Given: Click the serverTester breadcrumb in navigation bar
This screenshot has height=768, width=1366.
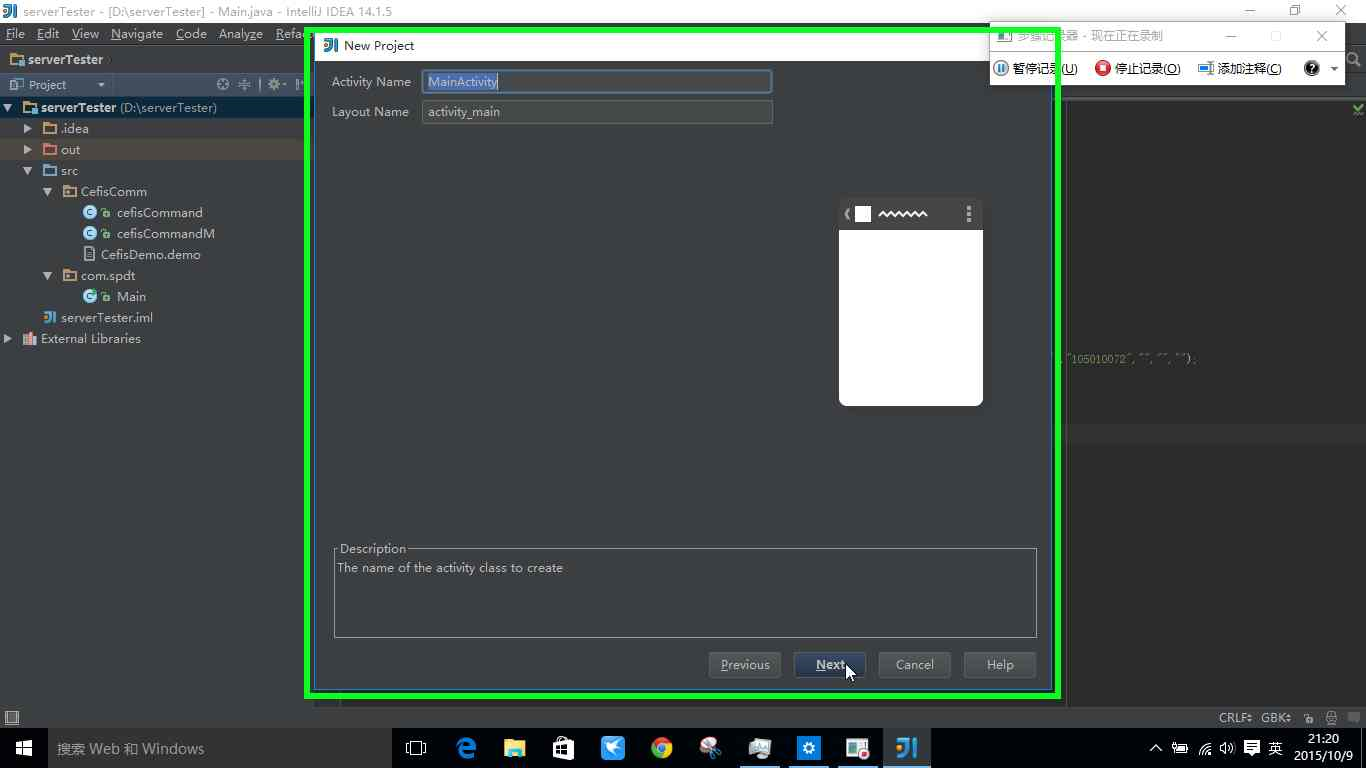Looking at the screenshot, I should [x=57, y=59].
